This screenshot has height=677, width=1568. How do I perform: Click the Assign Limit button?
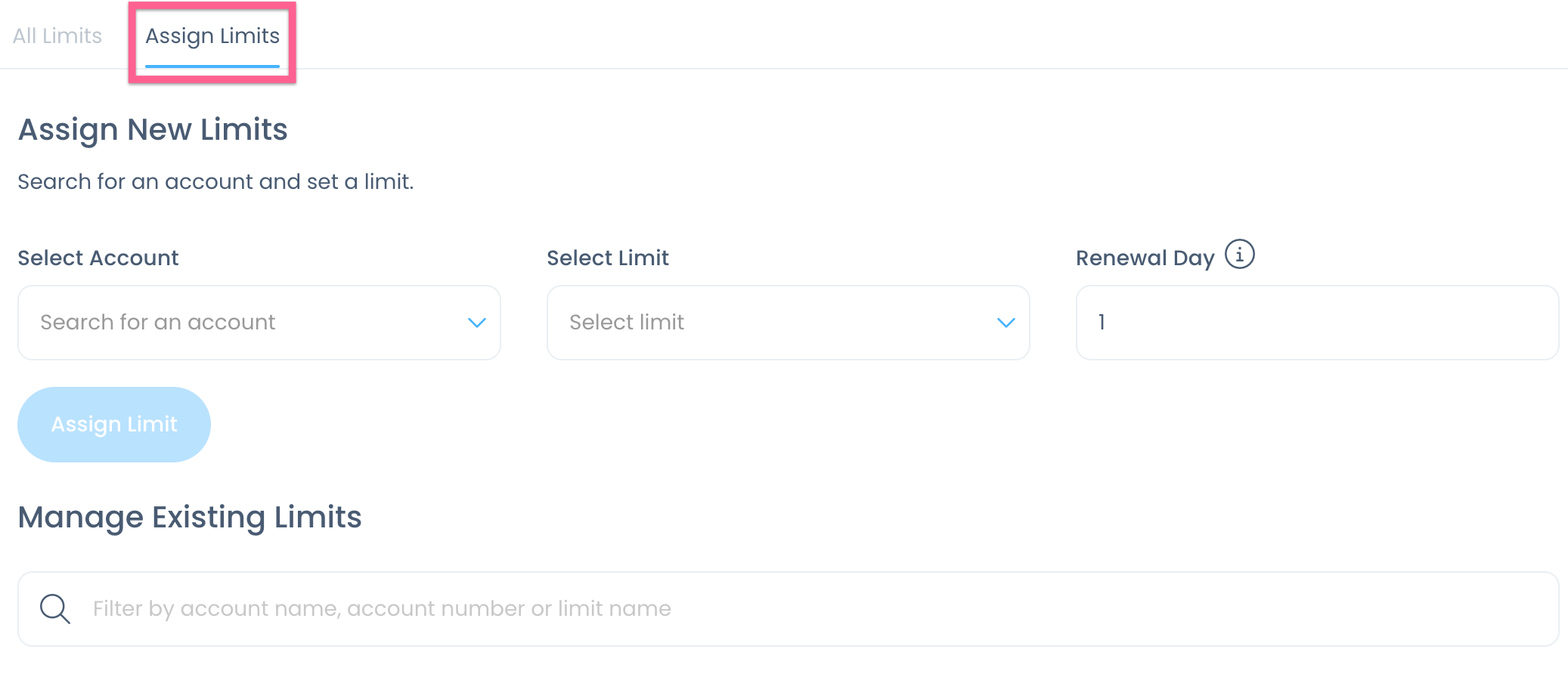pyautogui.click(x=114, y=425)
